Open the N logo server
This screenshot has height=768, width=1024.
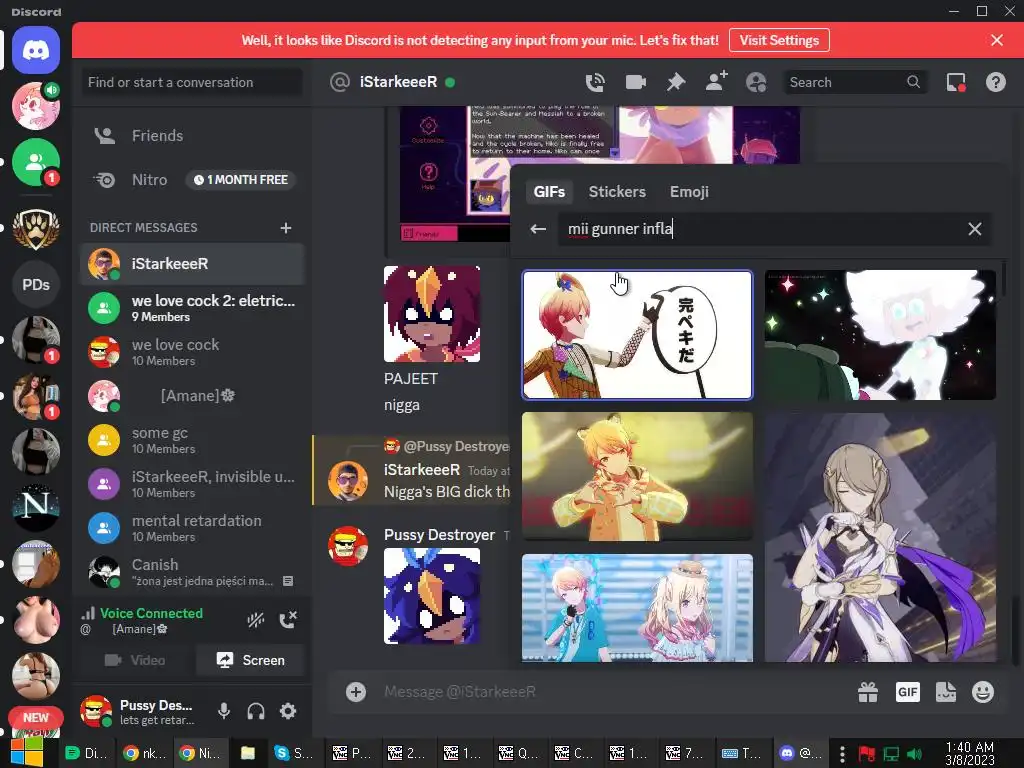point(36,507)
